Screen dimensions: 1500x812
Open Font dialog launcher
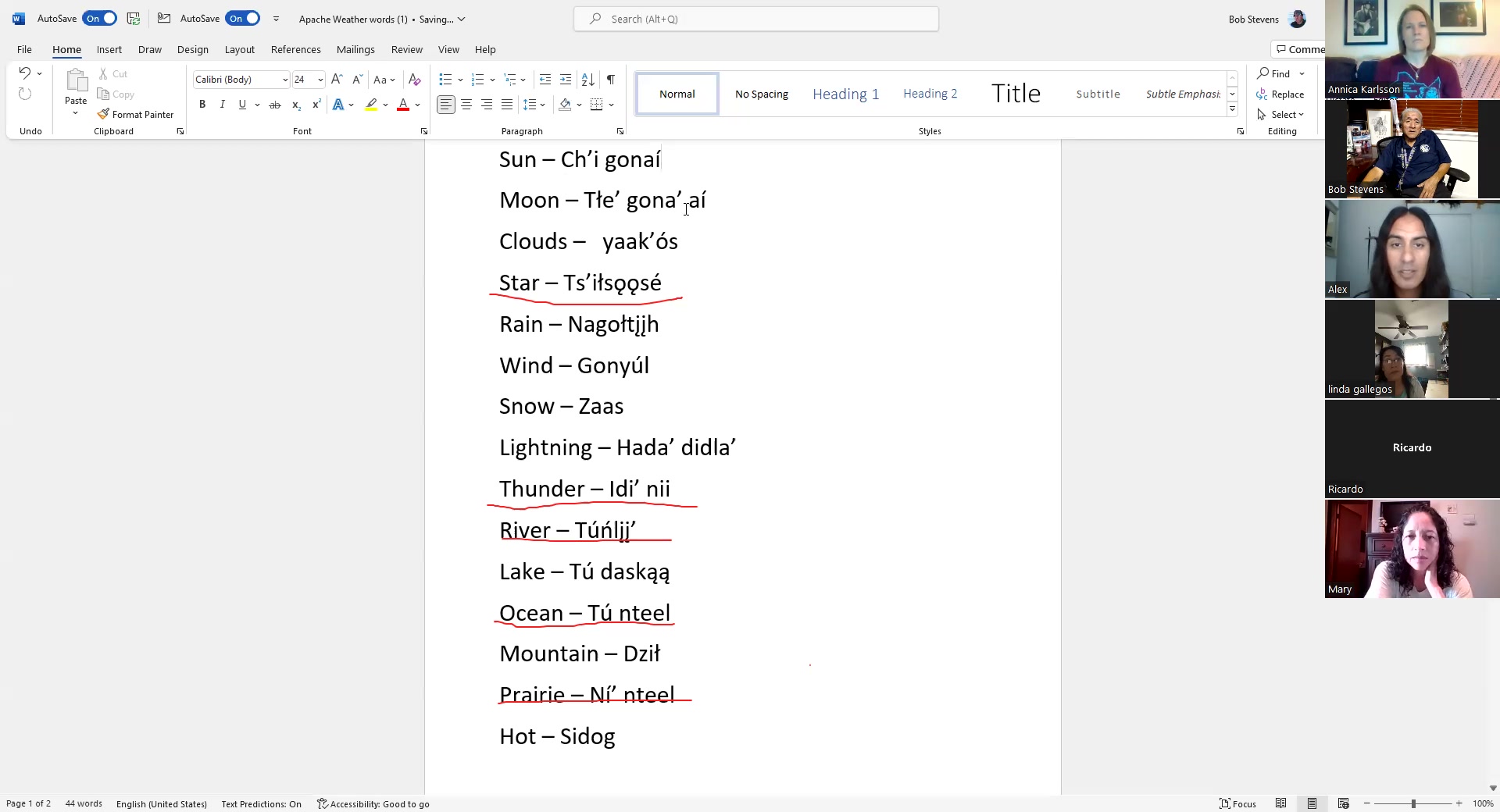pos(424,131)
